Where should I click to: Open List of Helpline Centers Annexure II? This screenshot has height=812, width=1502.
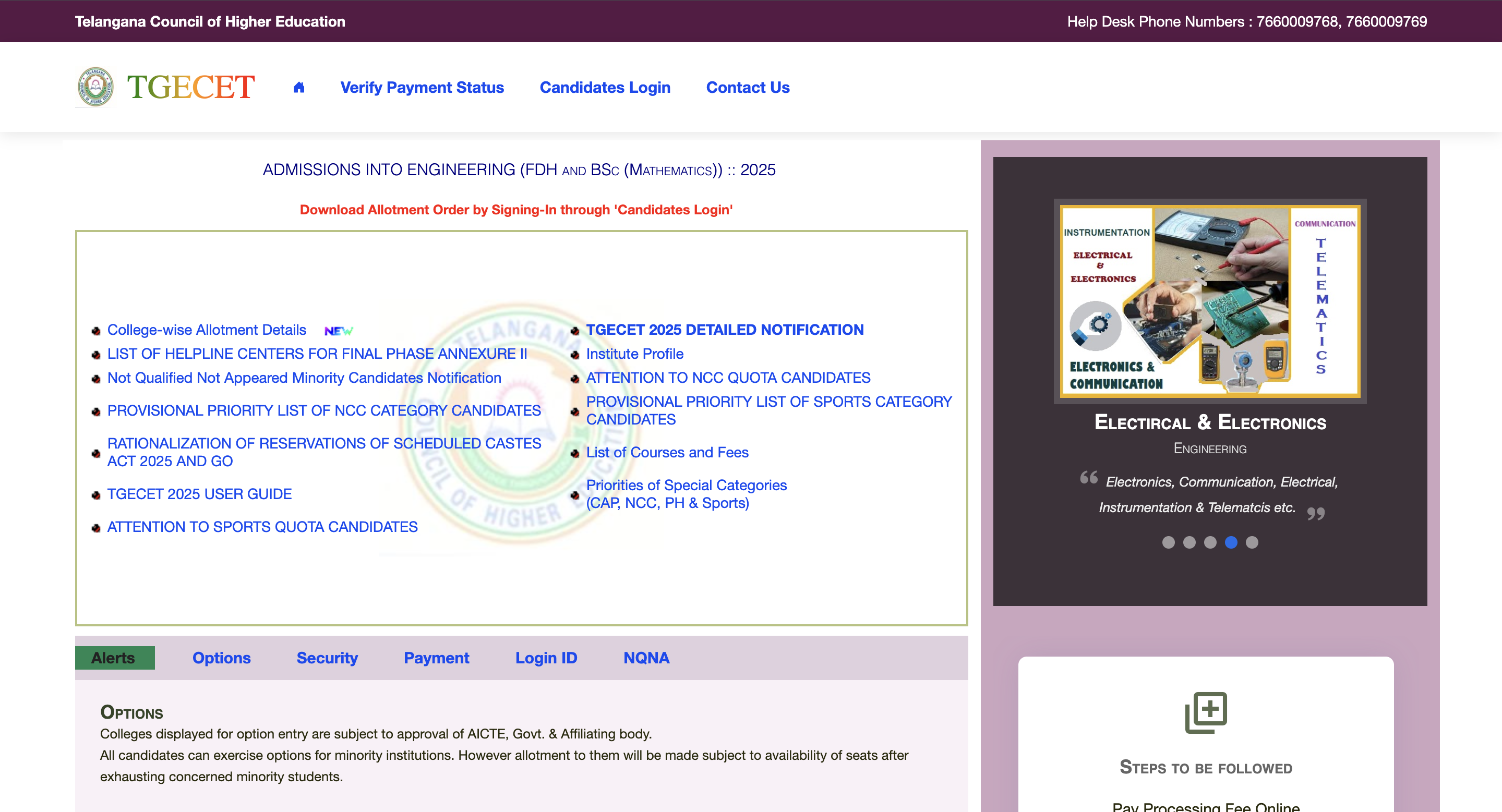pyautogui.click(x=317, y=354)
